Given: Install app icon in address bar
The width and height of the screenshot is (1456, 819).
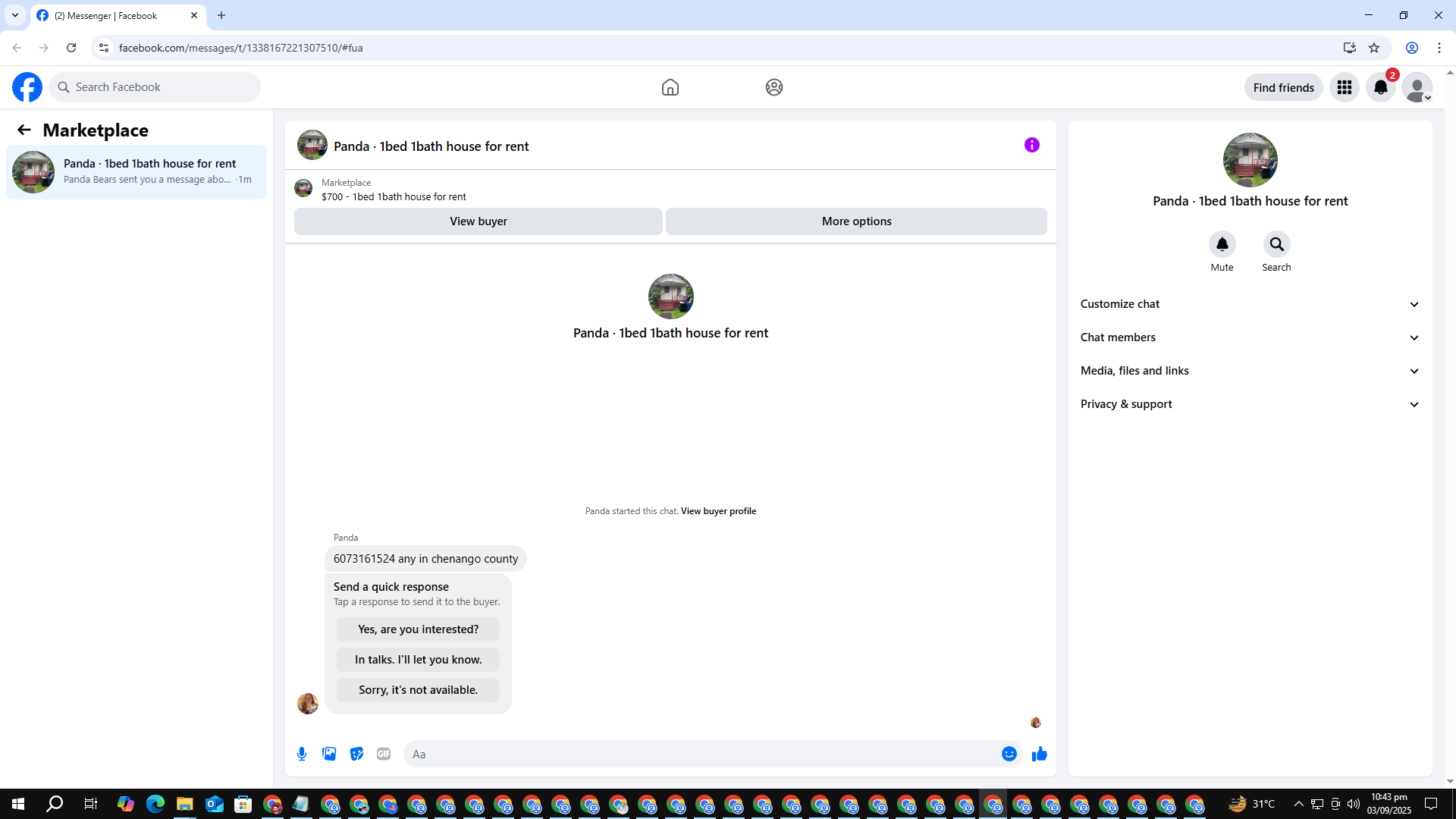Looking at the screenshot, I should (x=1350, y=48).
